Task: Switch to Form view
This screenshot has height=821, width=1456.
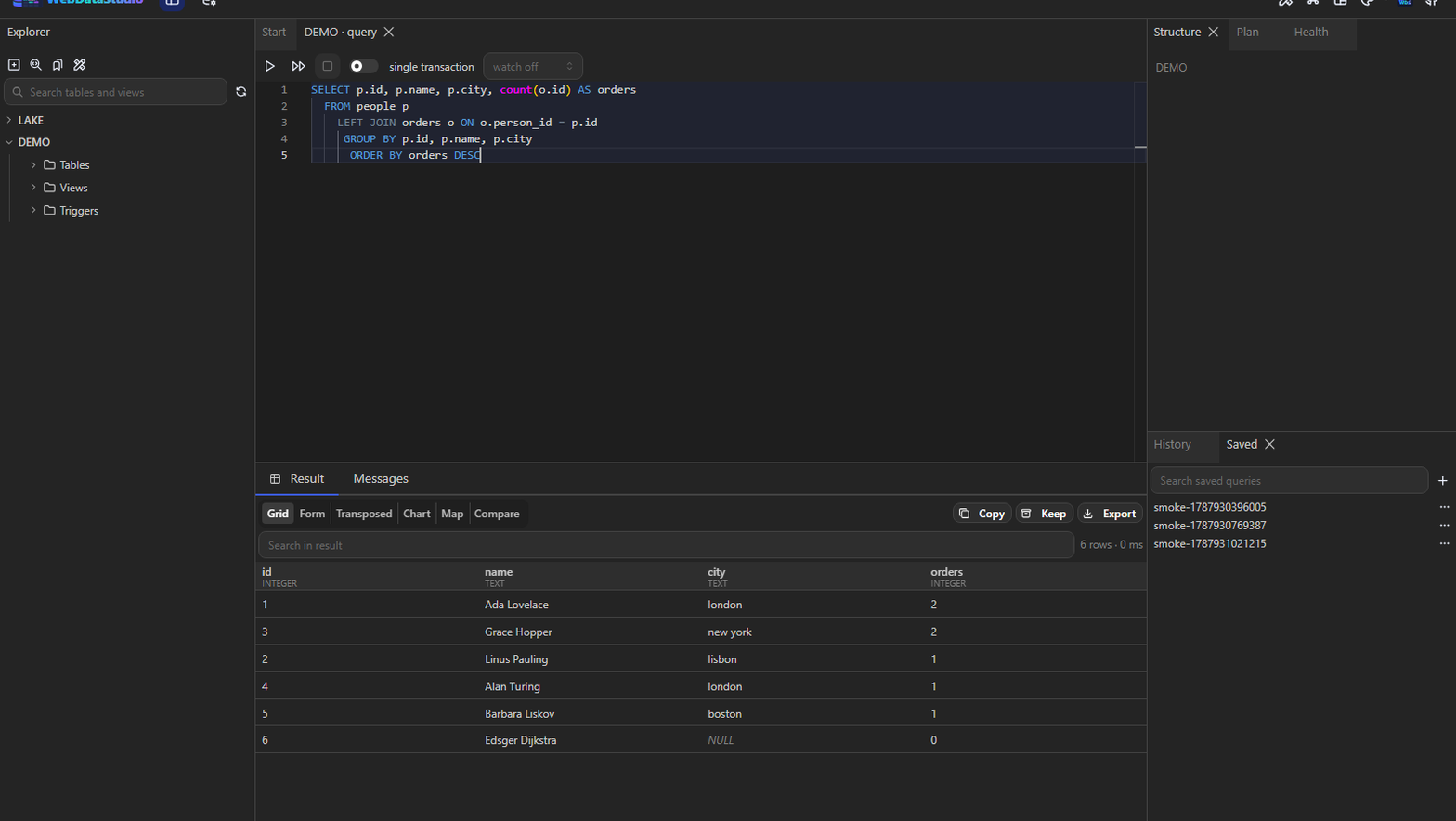Action: (x=312, y=514)
